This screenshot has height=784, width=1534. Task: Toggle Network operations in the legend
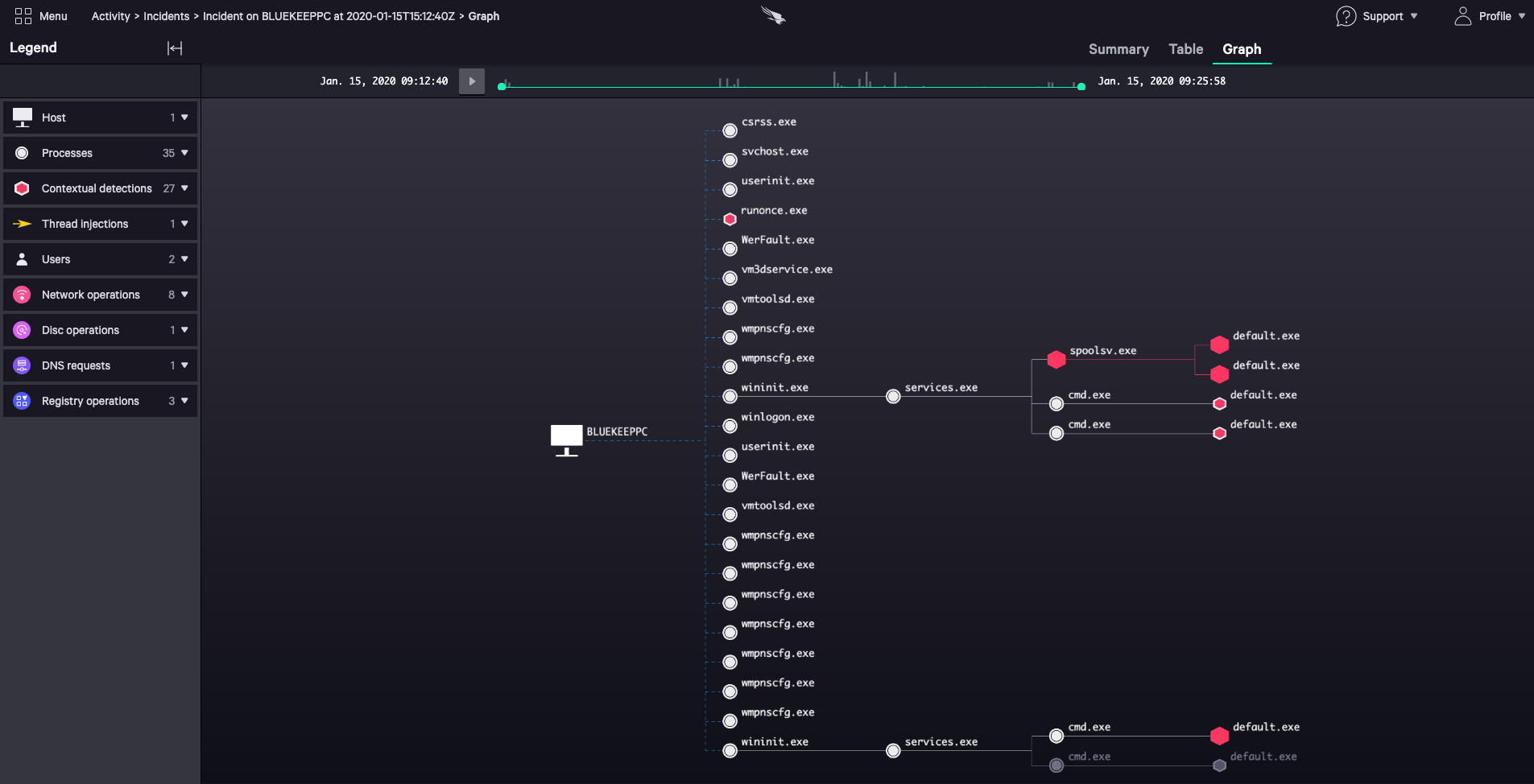(91, 295)
